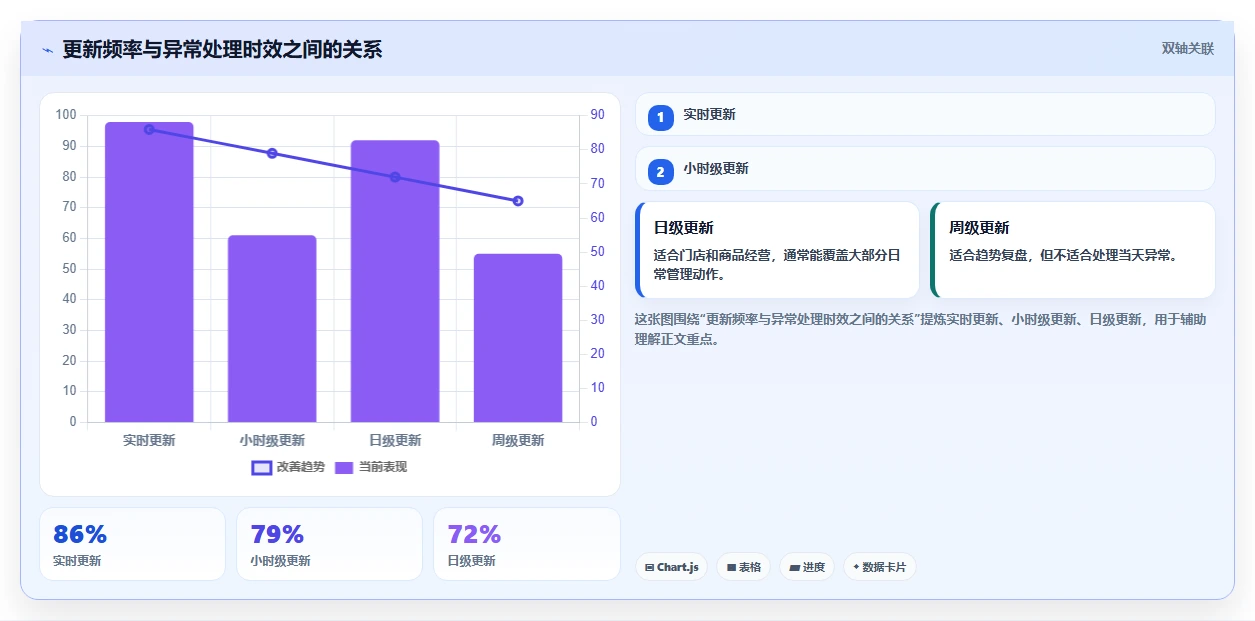
Task: Click the line point above 小时级更新
Action: pos(272,153)
